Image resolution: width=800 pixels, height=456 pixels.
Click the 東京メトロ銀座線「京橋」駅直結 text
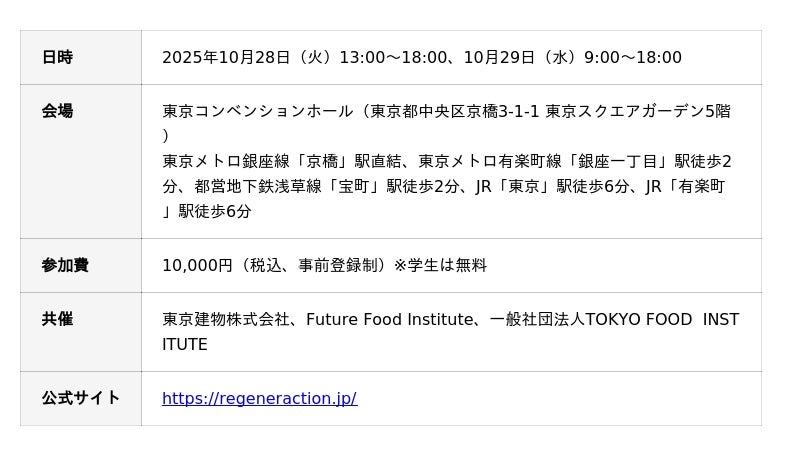coord(286,161)
